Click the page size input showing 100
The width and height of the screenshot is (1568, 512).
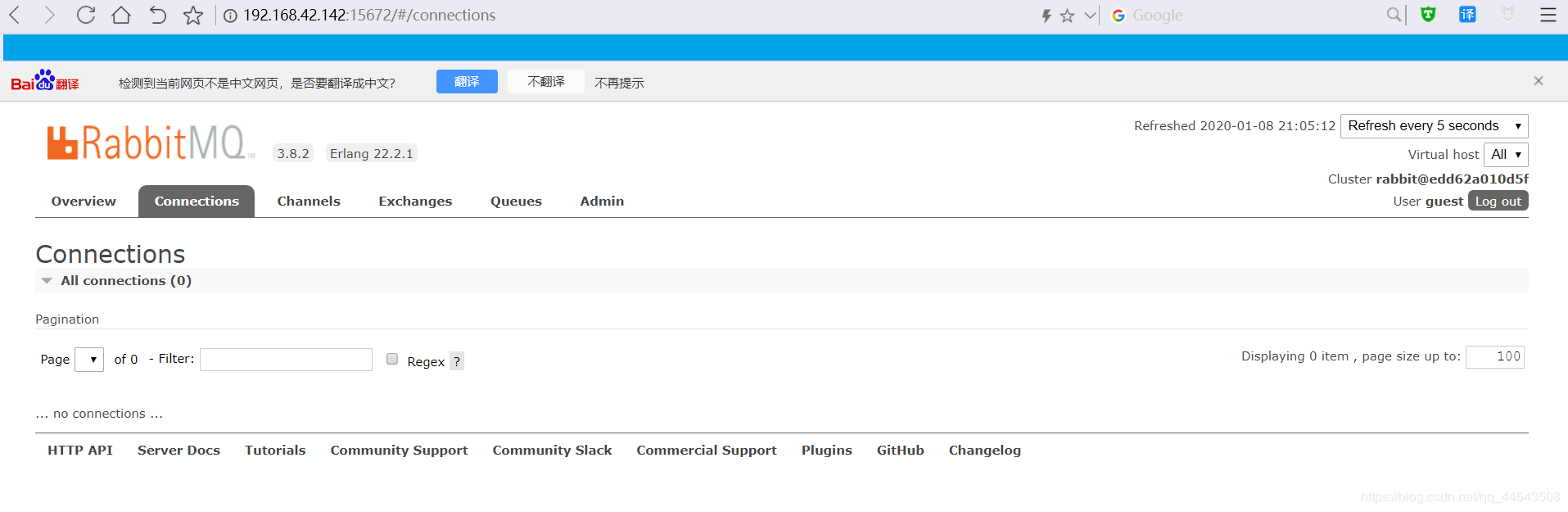coord(1494,356)
